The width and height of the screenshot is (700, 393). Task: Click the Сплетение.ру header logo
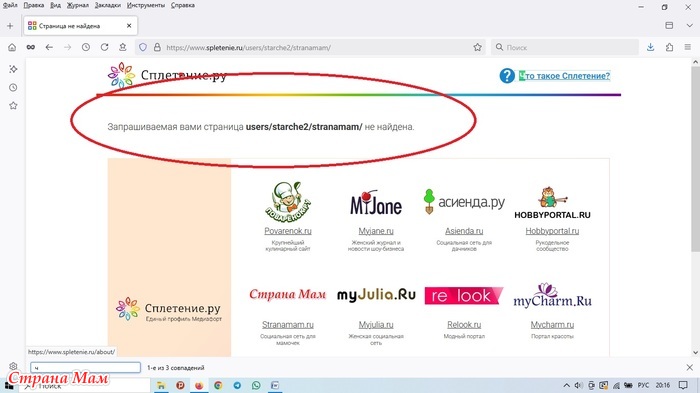point(167,75)
